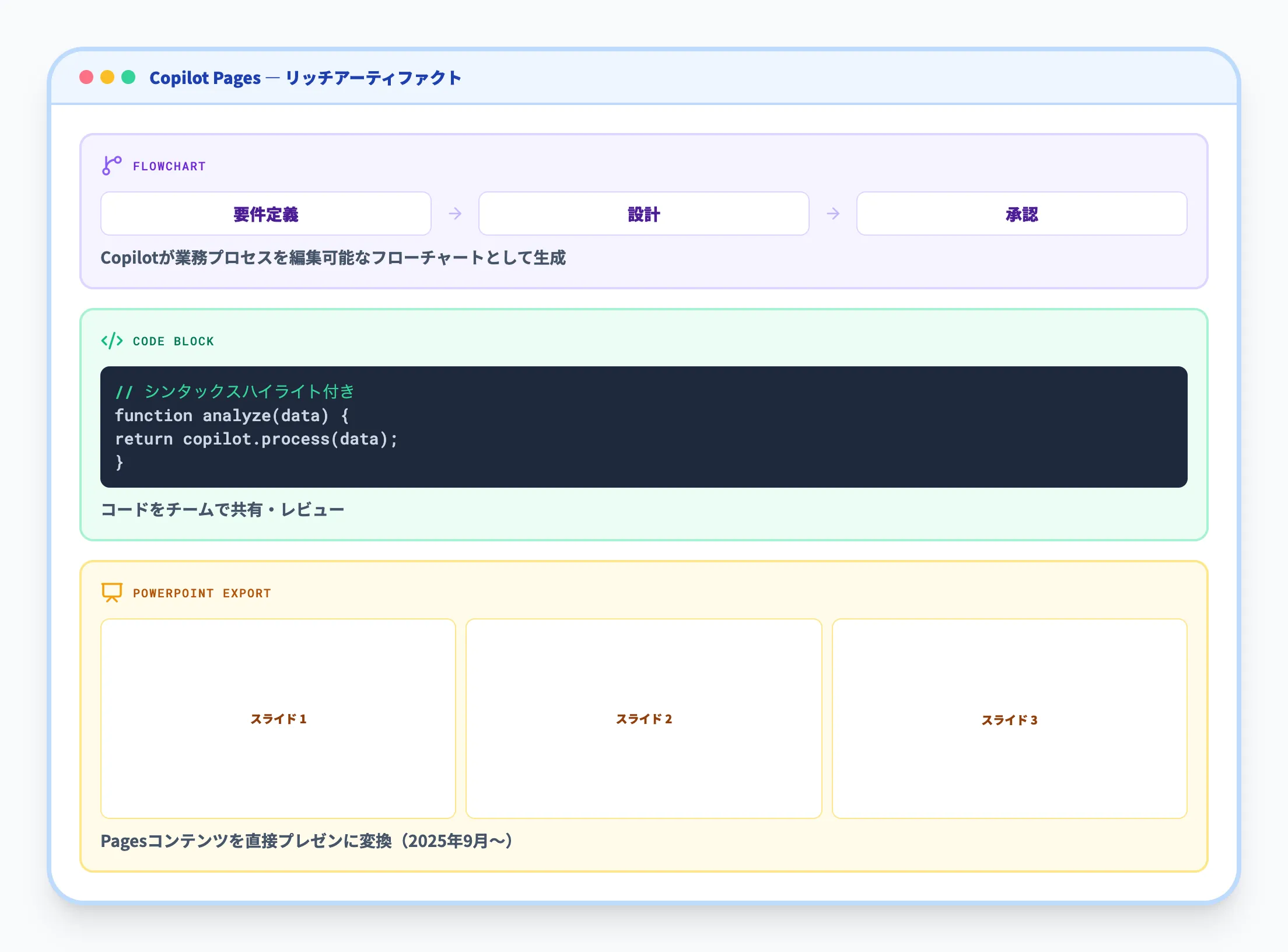Click the return copilot.process(data) code line
Image resolution: width=1288 pixels, height=952 pixels.
point(256,439)
